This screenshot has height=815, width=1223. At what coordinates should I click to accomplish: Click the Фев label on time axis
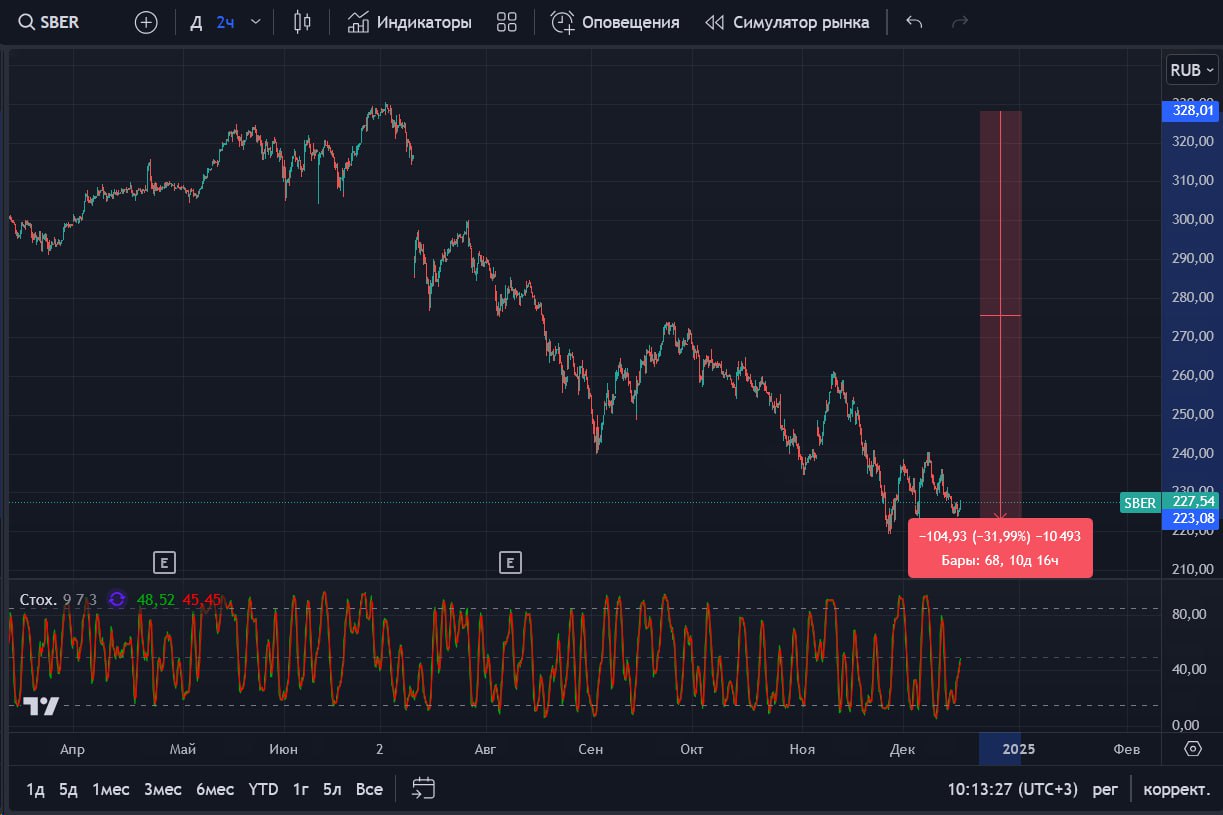[1127, 749]
